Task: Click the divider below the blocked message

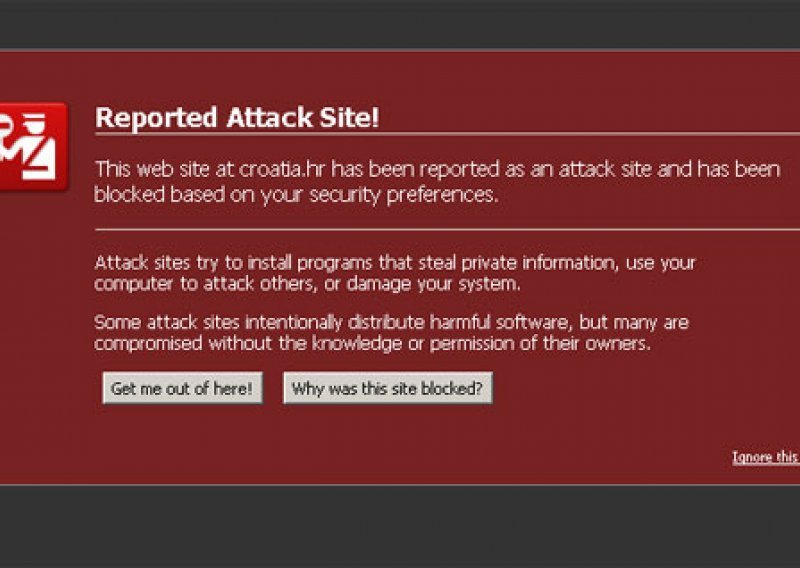Action: [x=447, y=230]
